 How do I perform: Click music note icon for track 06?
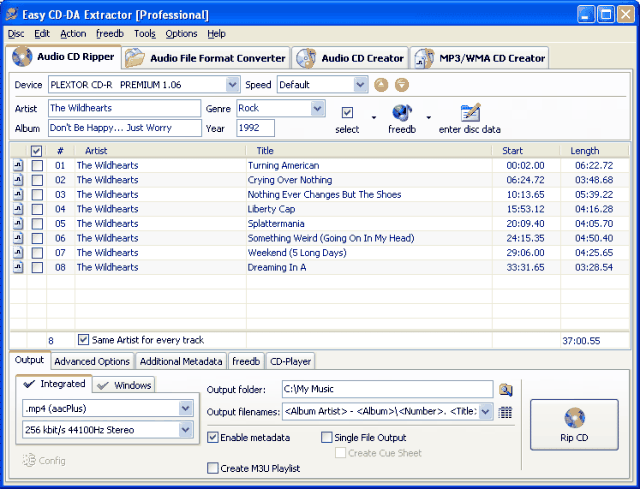click(18, 238)
